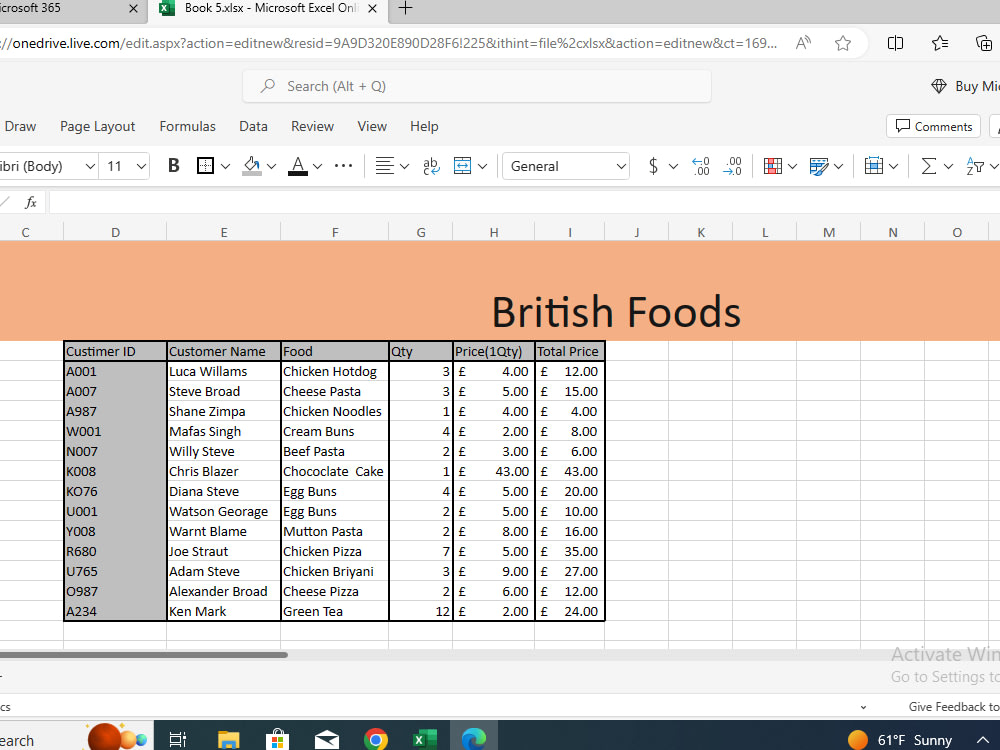This screenshot has height=750, width=1000.
Task: Open conditional formatting icon
Action: 772,166
